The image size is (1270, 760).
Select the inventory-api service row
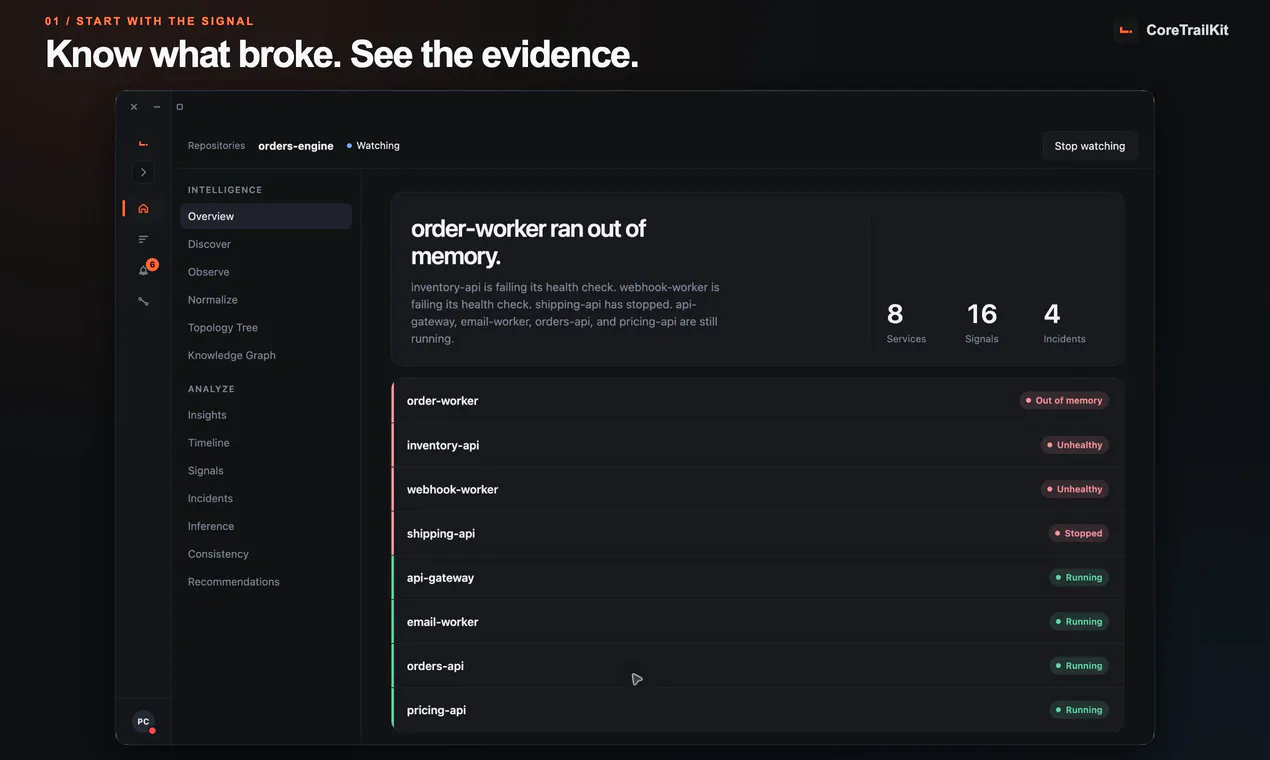pos(757,445)
